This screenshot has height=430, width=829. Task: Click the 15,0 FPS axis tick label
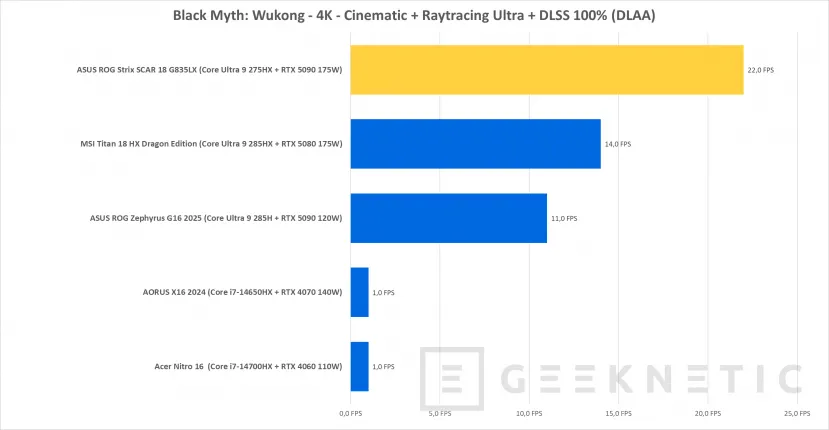[x=619, y=414]
